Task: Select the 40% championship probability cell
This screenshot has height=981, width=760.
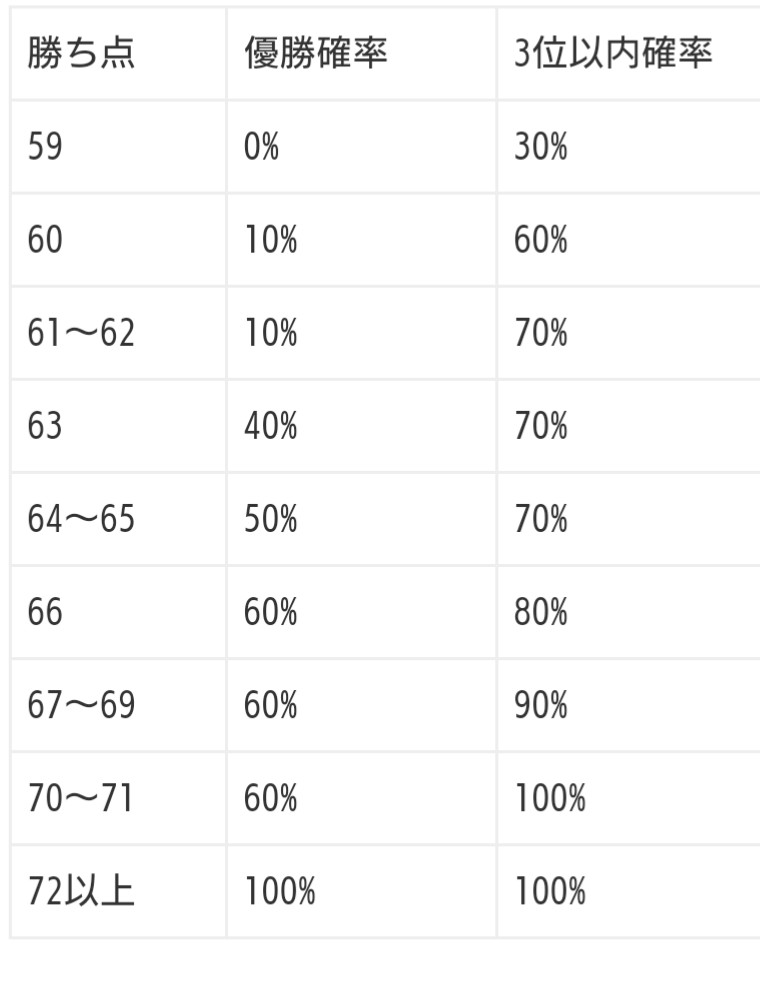Action: coord(270,426)
